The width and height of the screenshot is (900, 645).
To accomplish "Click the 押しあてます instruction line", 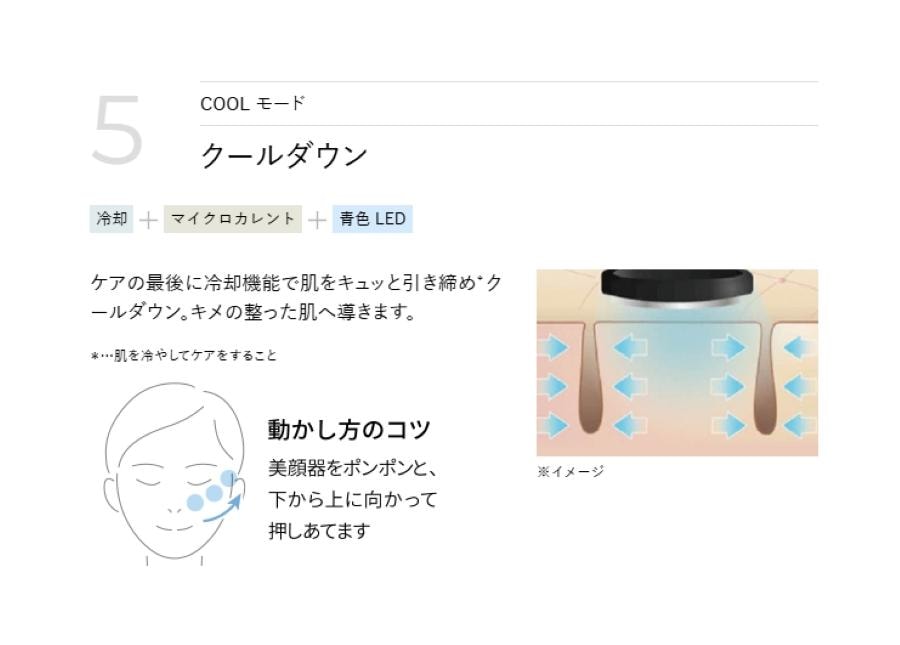I will (x=319, y=531).
